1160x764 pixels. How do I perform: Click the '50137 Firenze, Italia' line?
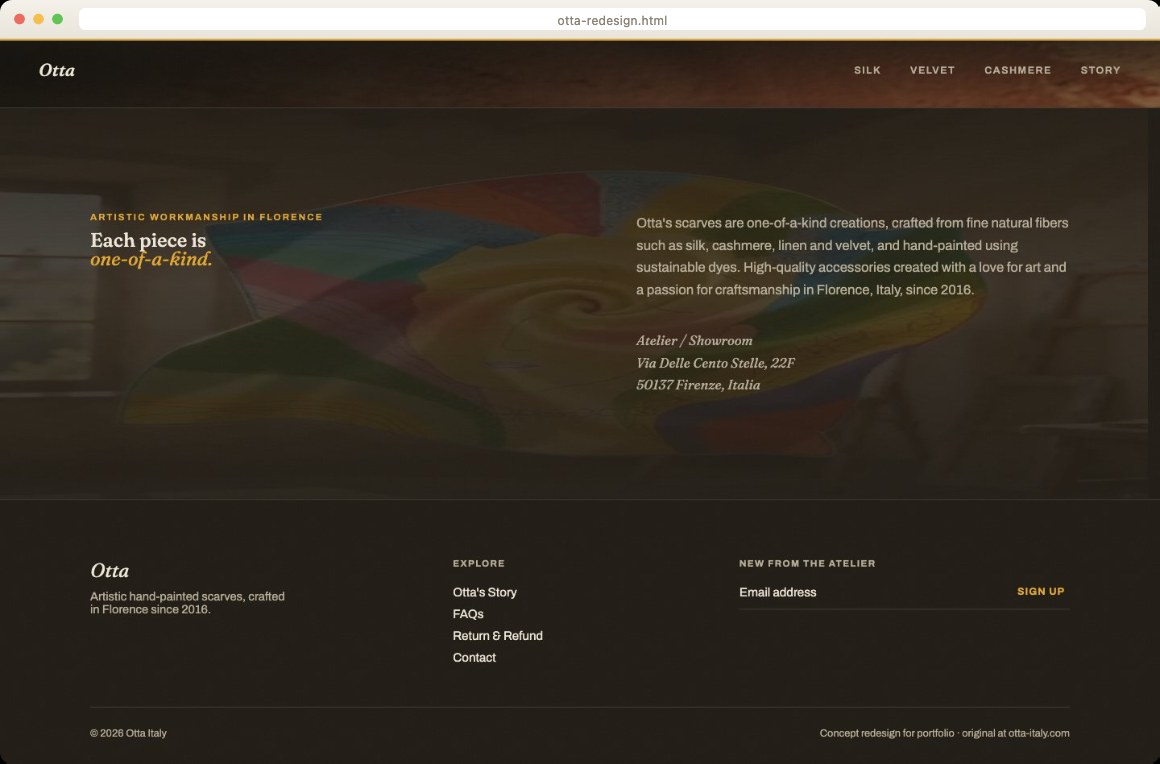[x=698, y=385]
